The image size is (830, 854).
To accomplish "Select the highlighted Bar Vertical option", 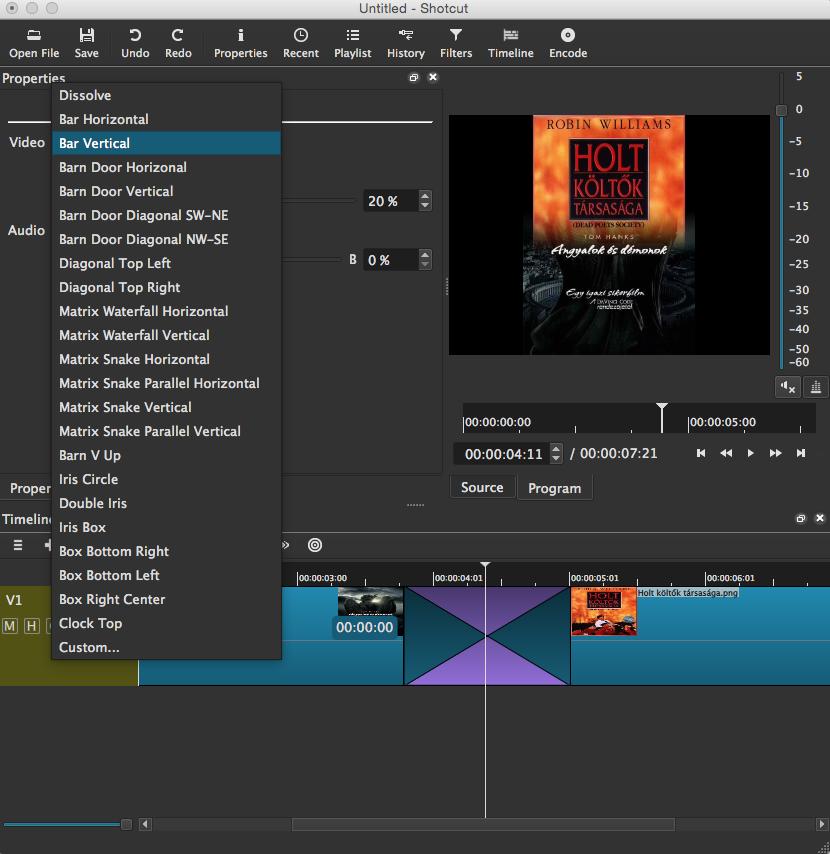I will pyautogui.click(x=167, y=143).
